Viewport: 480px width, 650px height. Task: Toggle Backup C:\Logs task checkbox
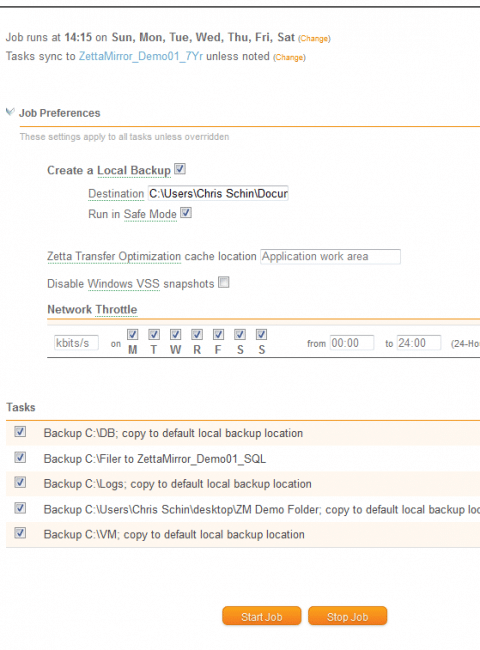[20, 483]
